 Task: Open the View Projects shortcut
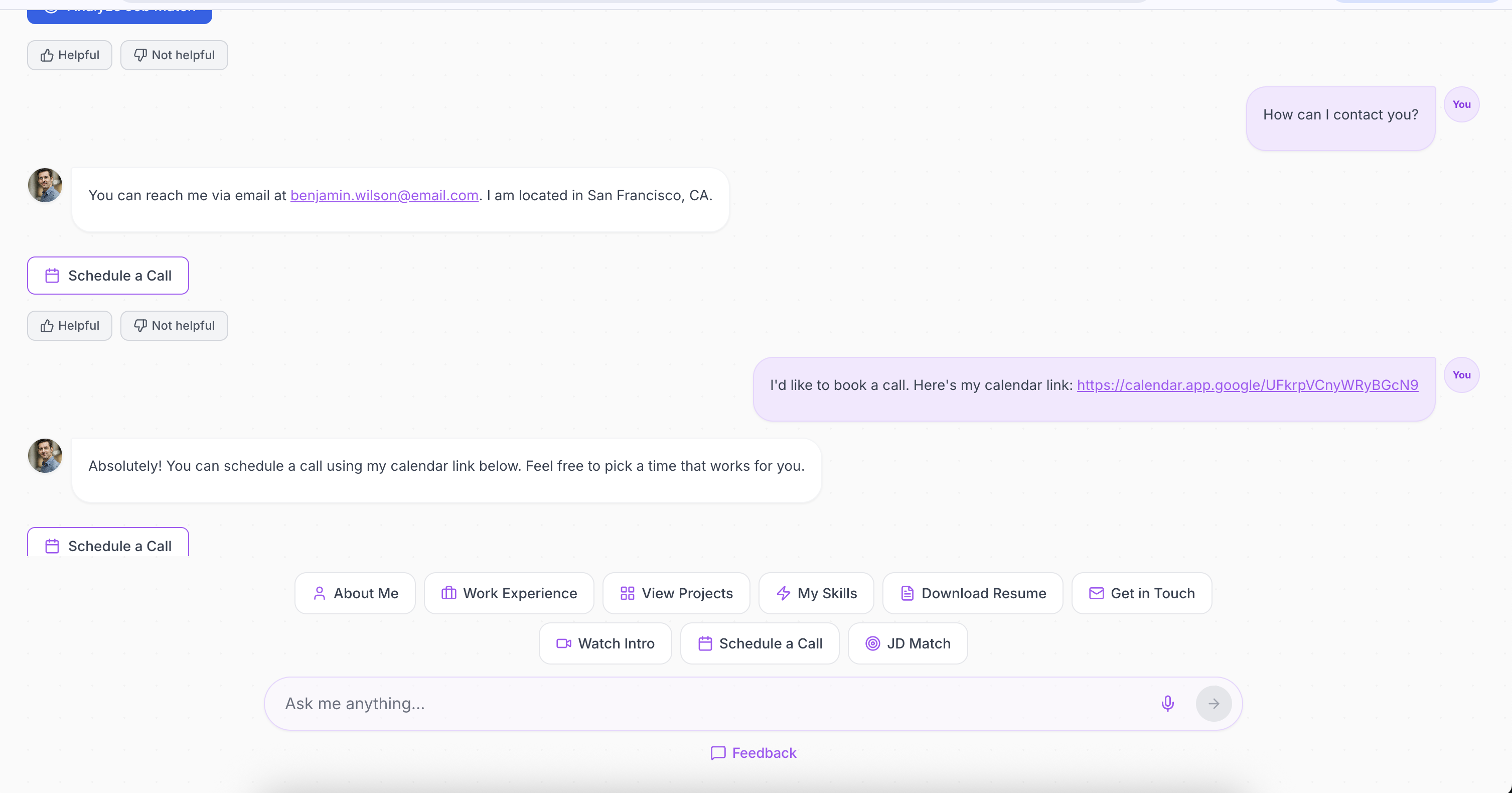click(676, 593)
